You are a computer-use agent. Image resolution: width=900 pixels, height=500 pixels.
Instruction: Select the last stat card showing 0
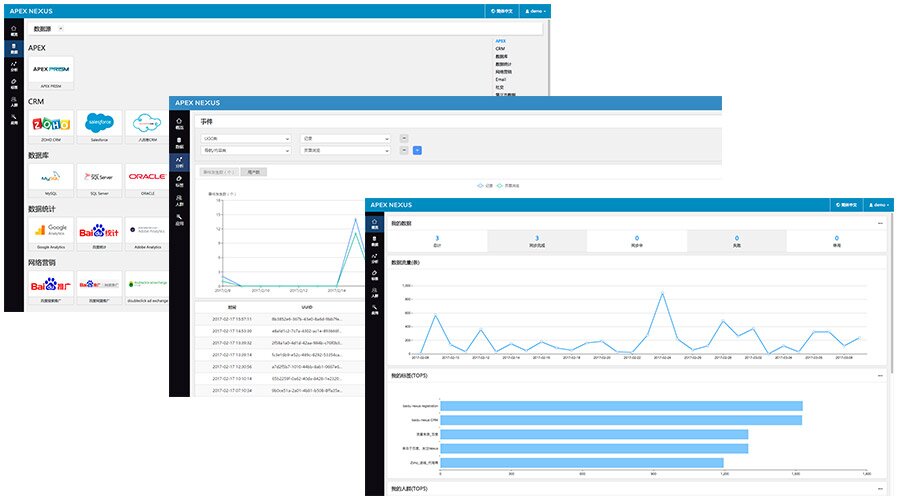coord(836,241)
